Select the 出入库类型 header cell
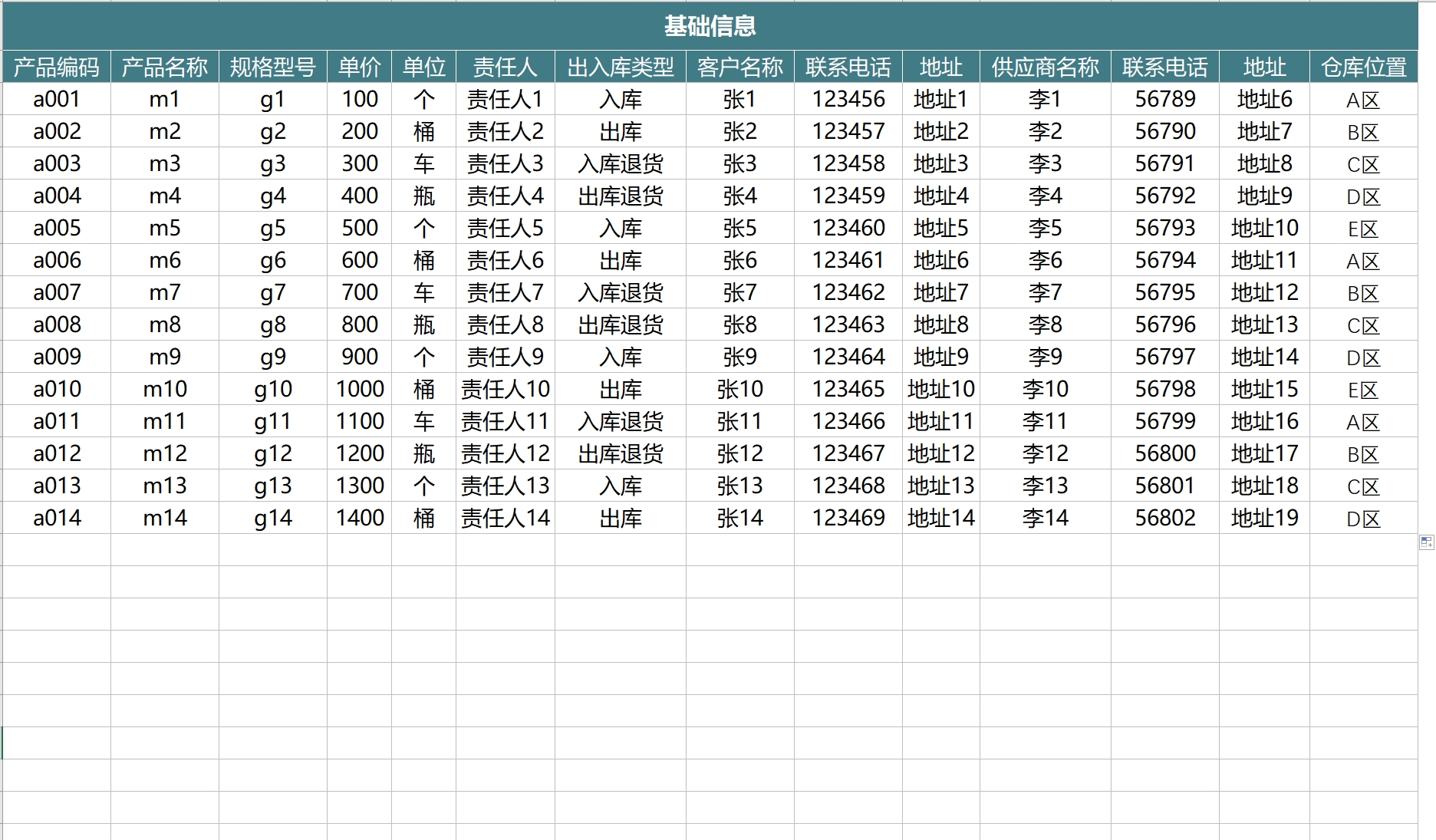Viewport: 1436px width, 840px height. (x=621, y=68)
